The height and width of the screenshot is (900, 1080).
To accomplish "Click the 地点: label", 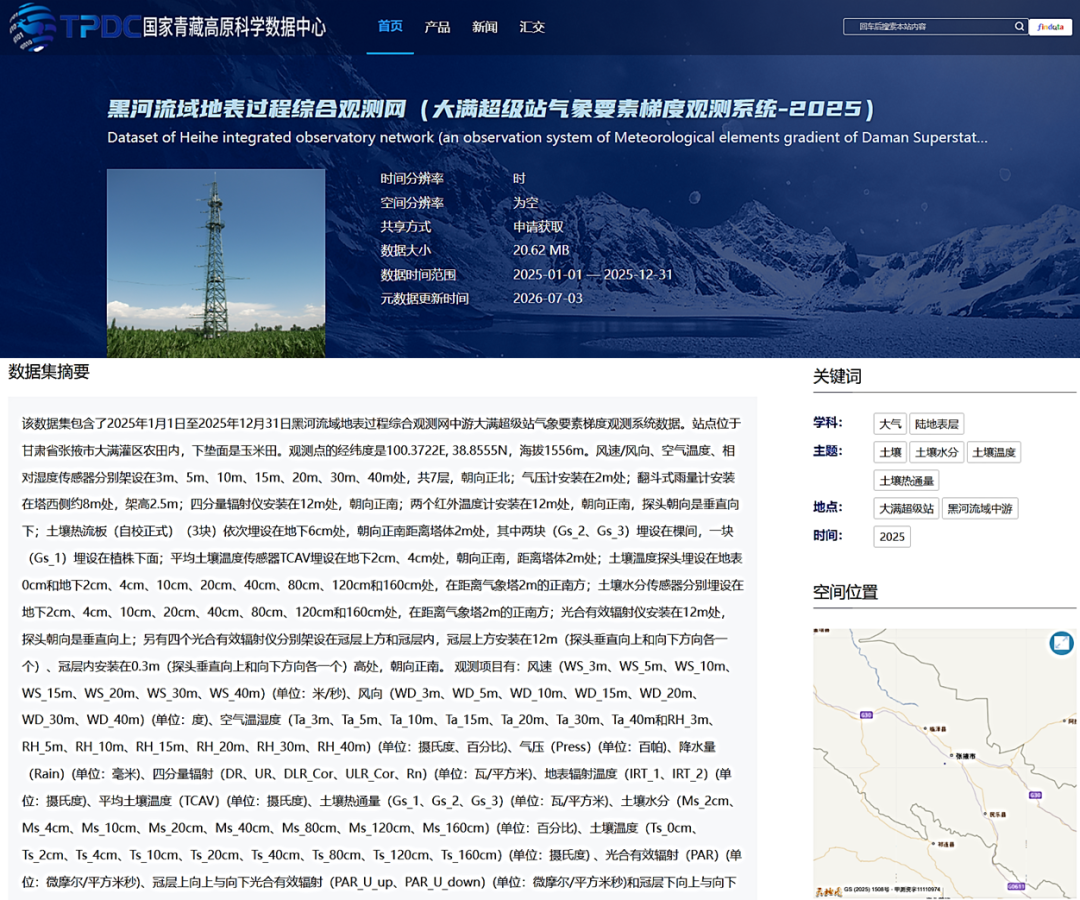I will pyautogui.click(x=827, y=507).
